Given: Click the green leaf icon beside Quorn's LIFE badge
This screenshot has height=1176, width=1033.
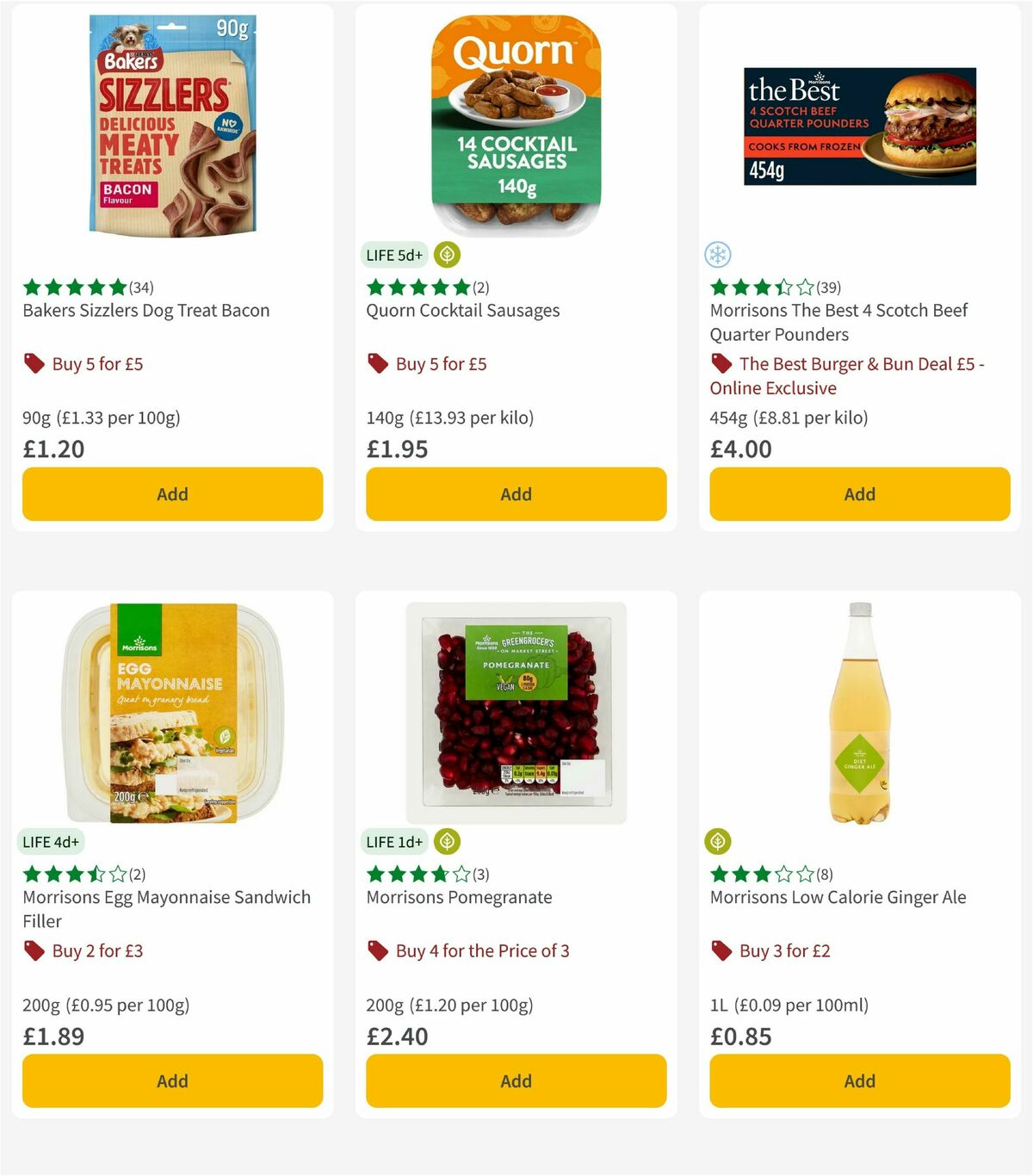Looking at the screenshot, I should (447, 255).
